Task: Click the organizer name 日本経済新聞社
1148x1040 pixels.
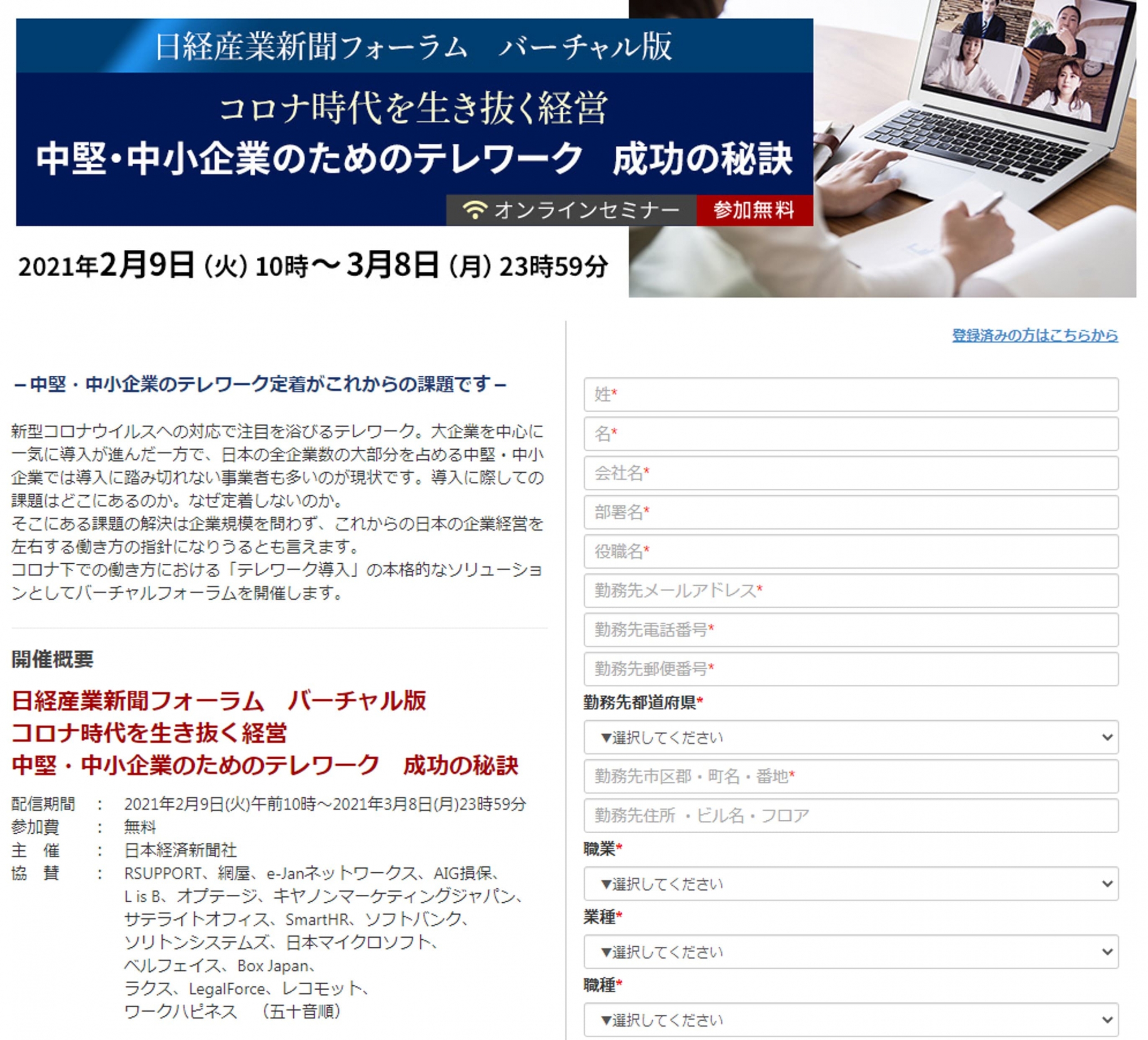Action: coord(180,850)
